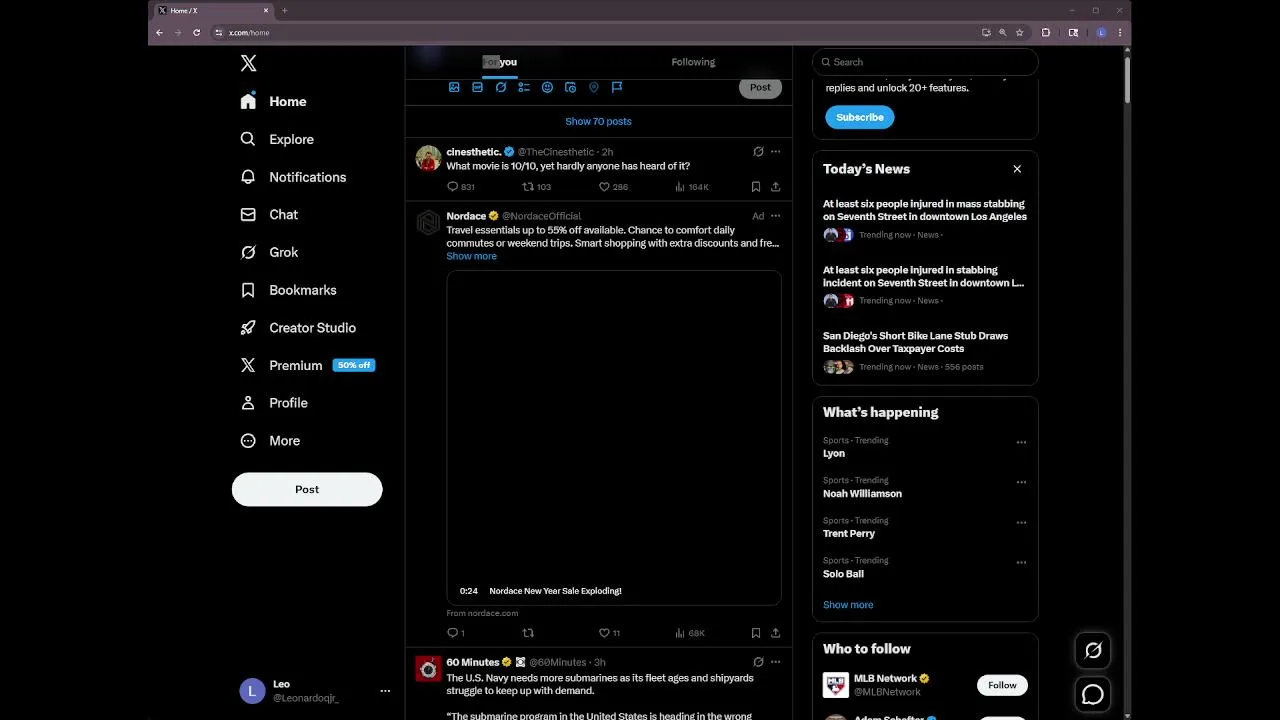Click the Search input field
Image resolution: width=1280 pixels, height=720 pixels.
tap(925, 62)
